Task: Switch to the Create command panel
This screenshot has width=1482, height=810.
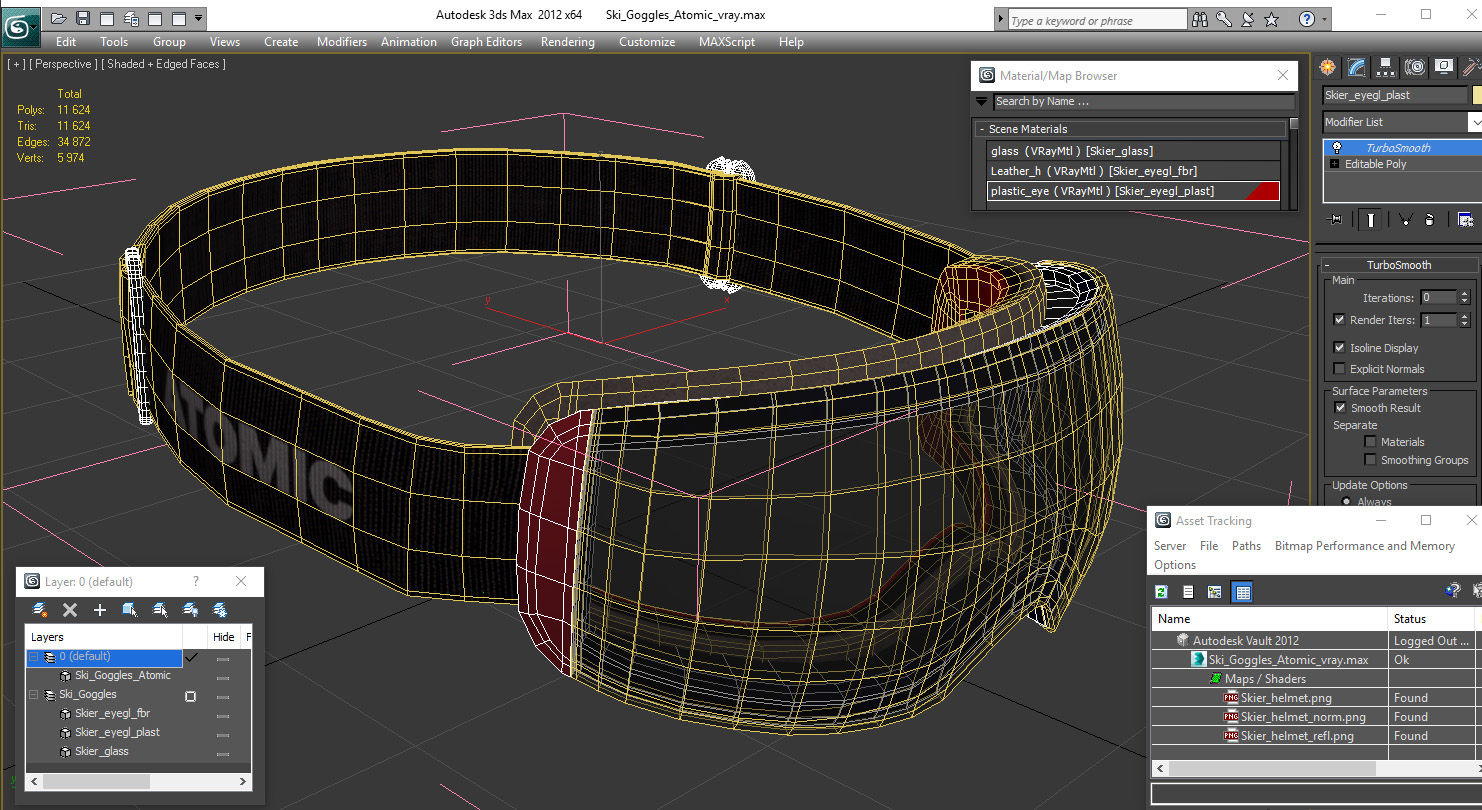Action: (1327, 67)
